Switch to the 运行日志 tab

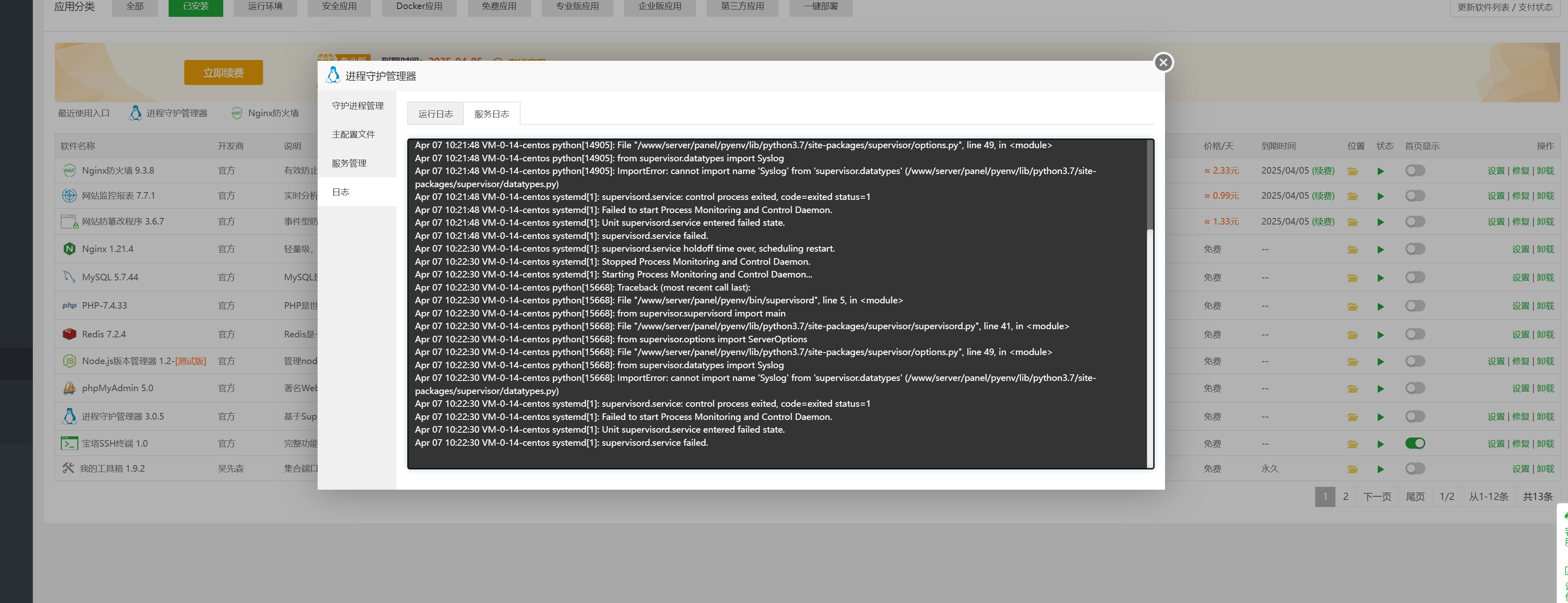coord(435,114)
